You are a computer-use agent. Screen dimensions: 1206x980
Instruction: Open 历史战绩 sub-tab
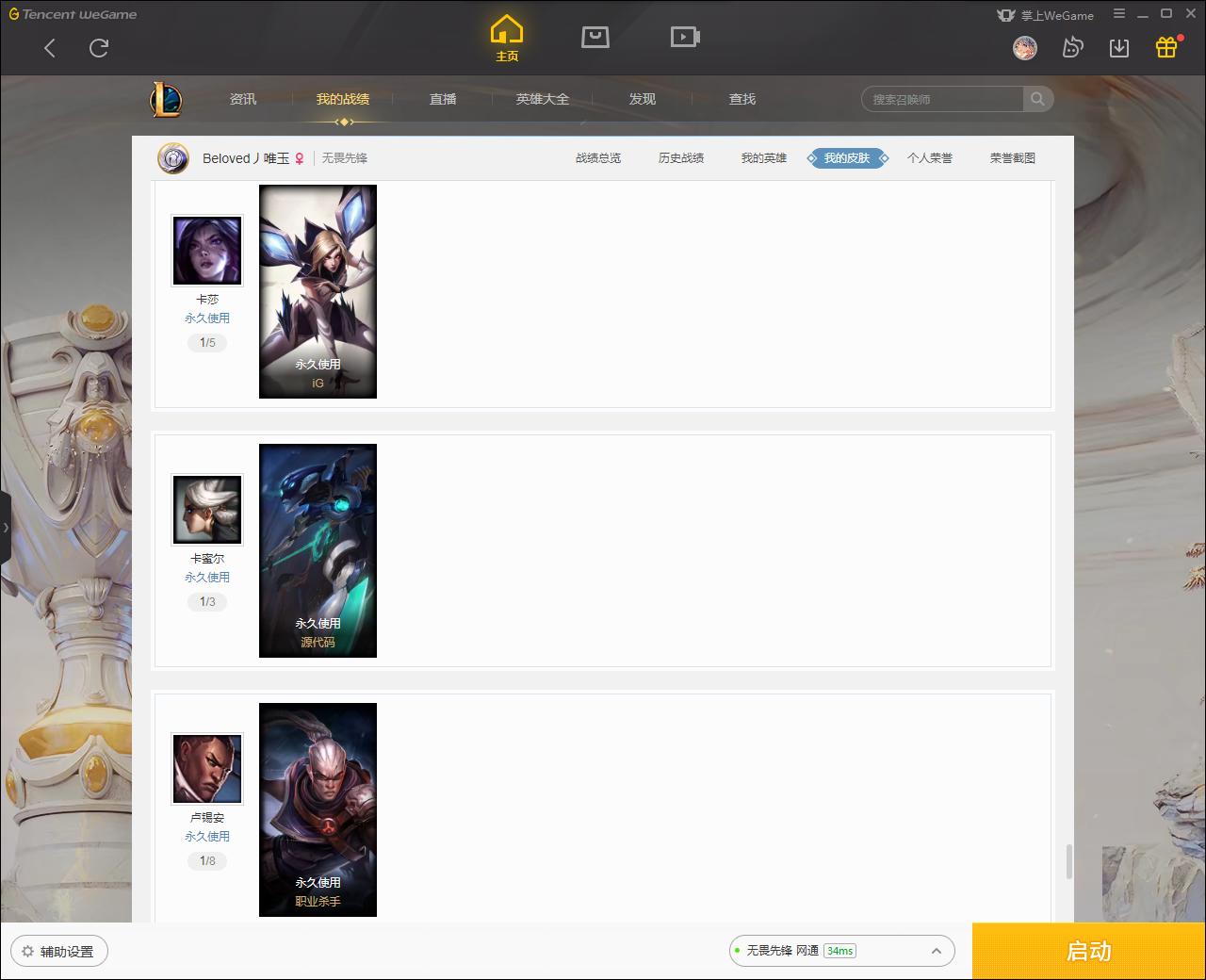tap(681, 158)
